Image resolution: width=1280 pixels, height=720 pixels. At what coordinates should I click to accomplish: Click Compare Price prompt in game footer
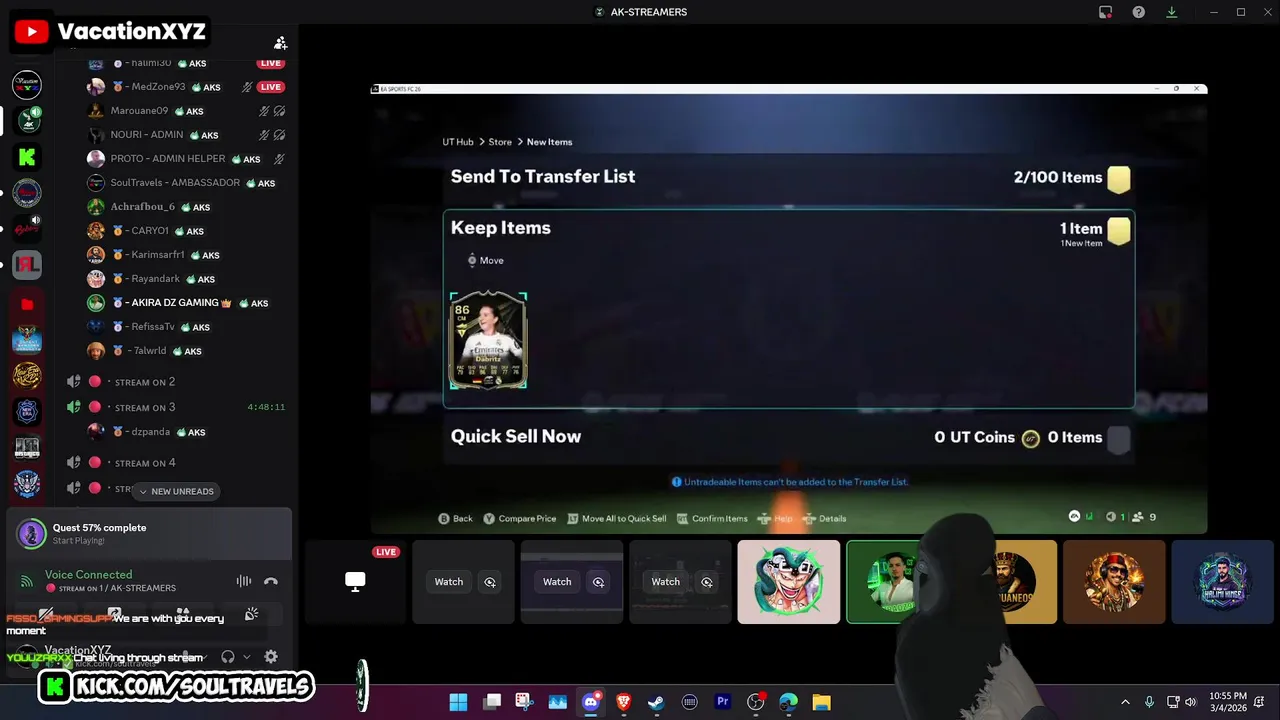pyautogui.click(x=519, y=518)
